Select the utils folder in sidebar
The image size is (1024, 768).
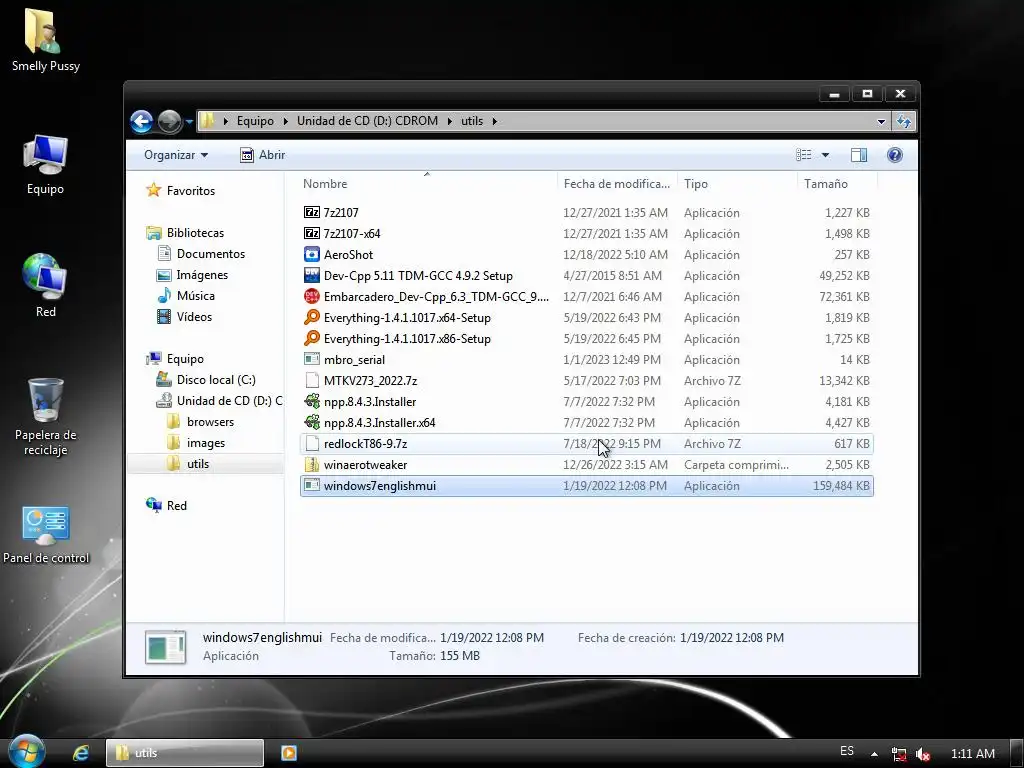197,464
